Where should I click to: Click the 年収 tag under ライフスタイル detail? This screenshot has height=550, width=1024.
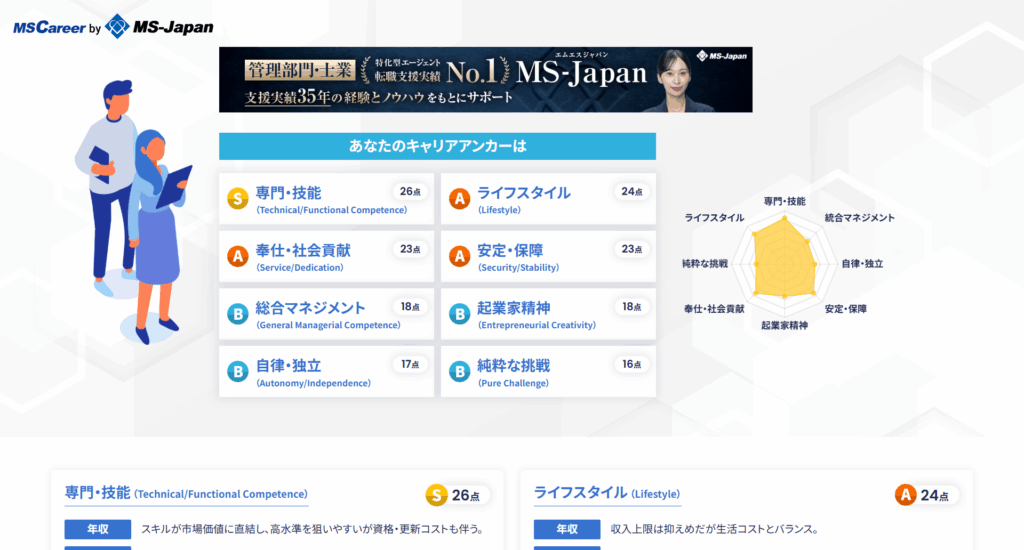tap(567, 529)
